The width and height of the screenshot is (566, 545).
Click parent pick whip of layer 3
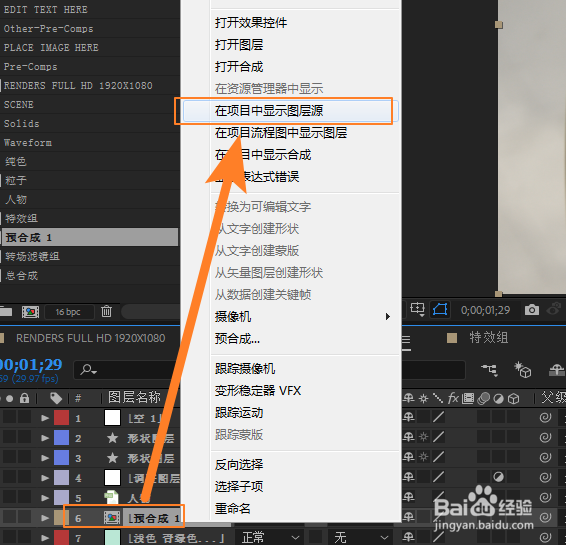pyautogui.click(x=545, y=457)
